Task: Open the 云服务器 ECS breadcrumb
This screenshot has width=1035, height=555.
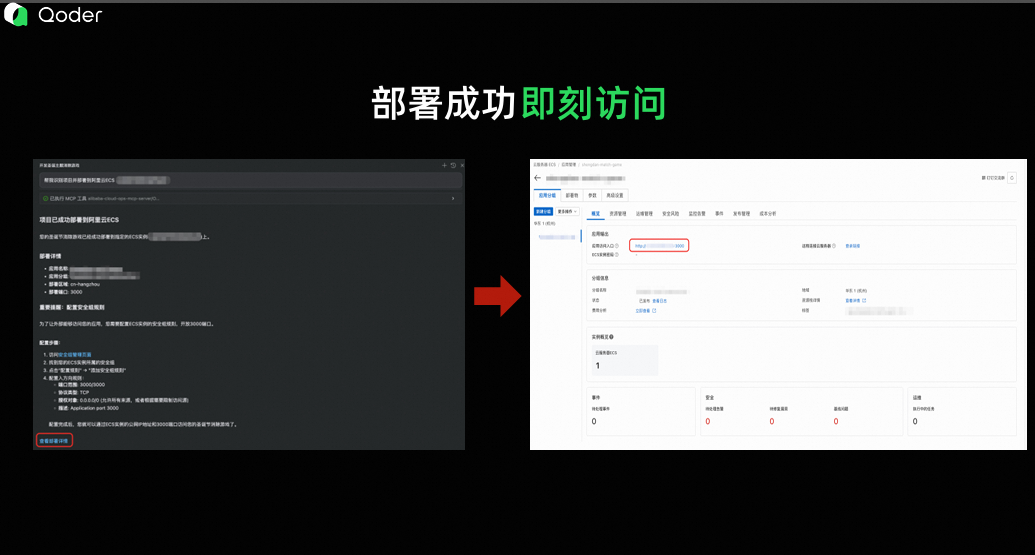Action: (545, 164)
